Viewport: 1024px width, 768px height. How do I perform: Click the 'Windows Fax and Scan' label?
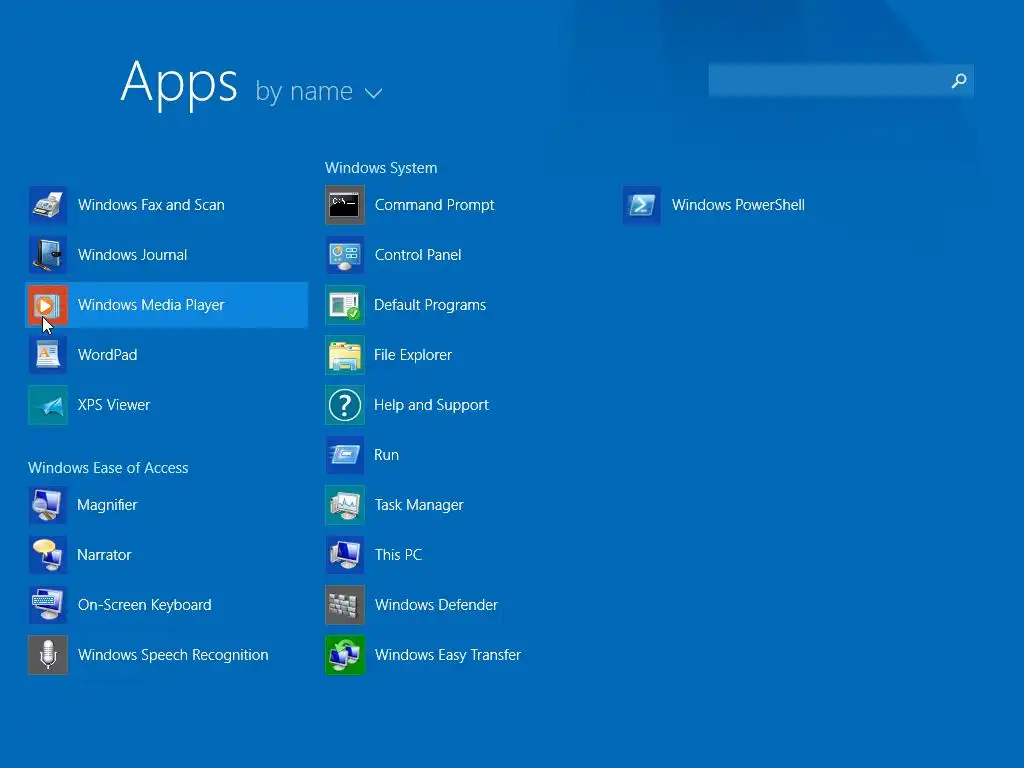click(x=151, y=205)
